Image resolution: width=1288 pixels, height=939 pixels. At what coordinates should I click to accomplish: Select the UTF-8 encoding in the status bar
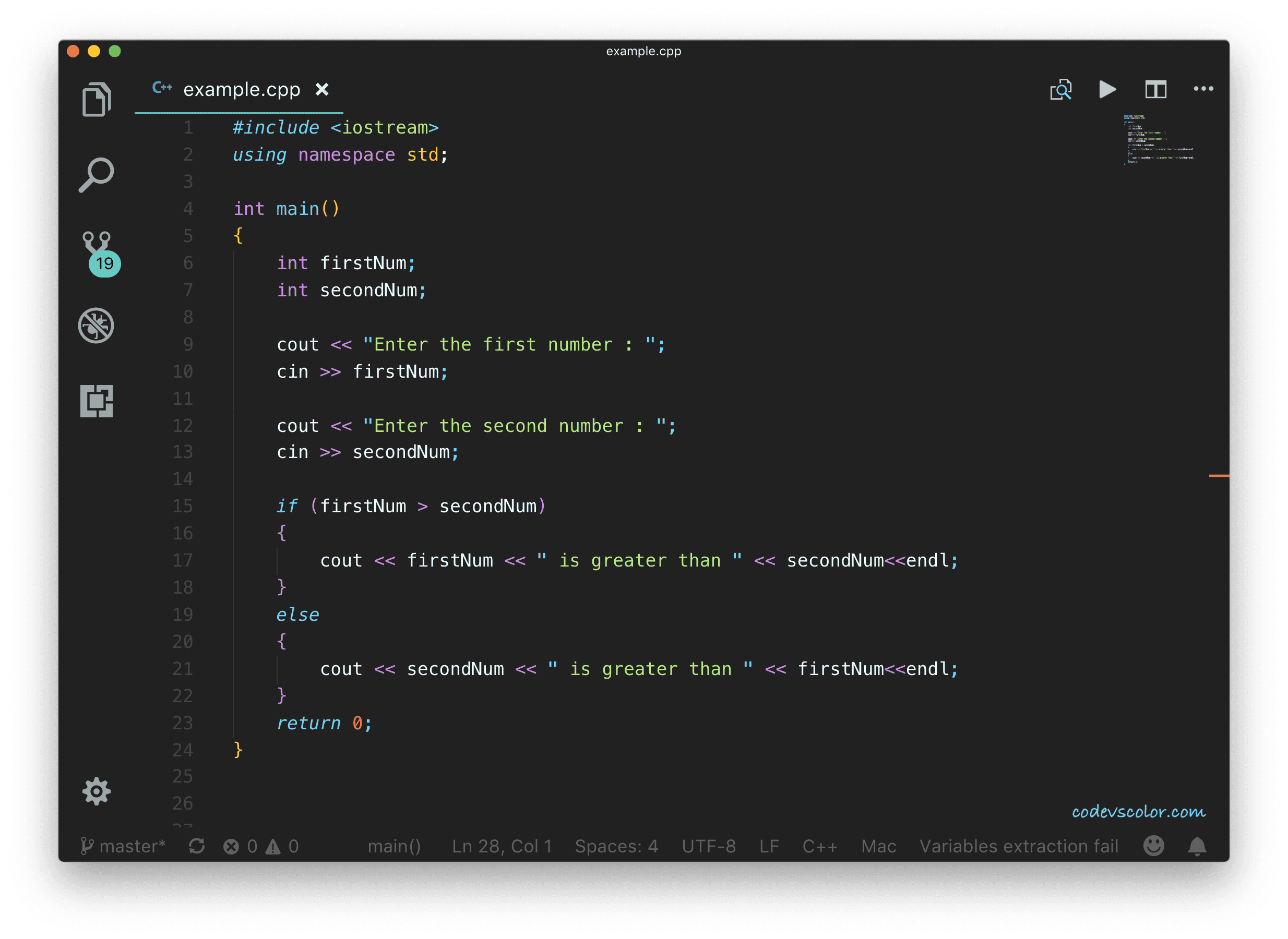(x=709, y=846)
